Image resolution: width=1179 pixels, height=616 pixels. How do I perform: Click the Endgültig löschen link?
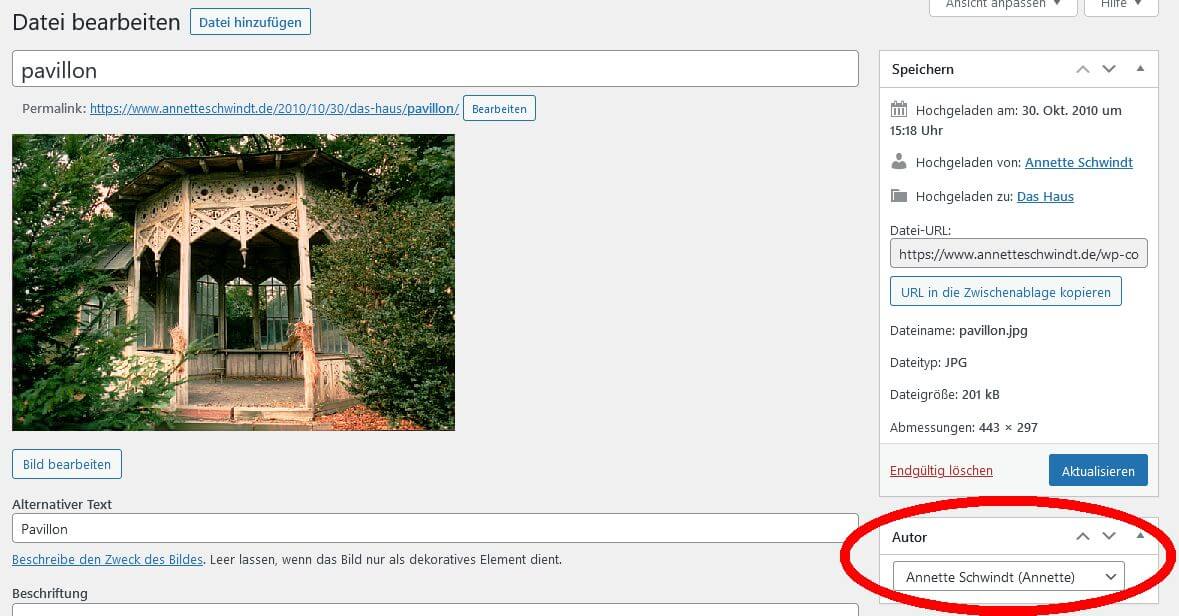(941, 470)
